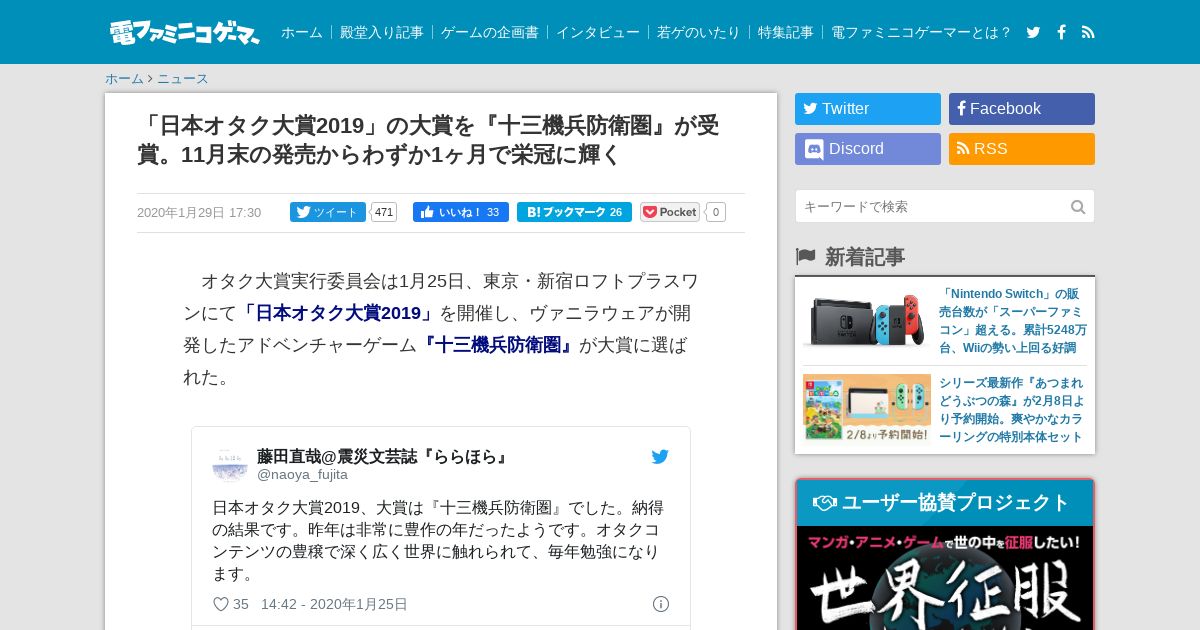1200x630 pixels.
Task: Open ユーザー協賛プロジェクト banner header
Action: (x=945, y=503)
